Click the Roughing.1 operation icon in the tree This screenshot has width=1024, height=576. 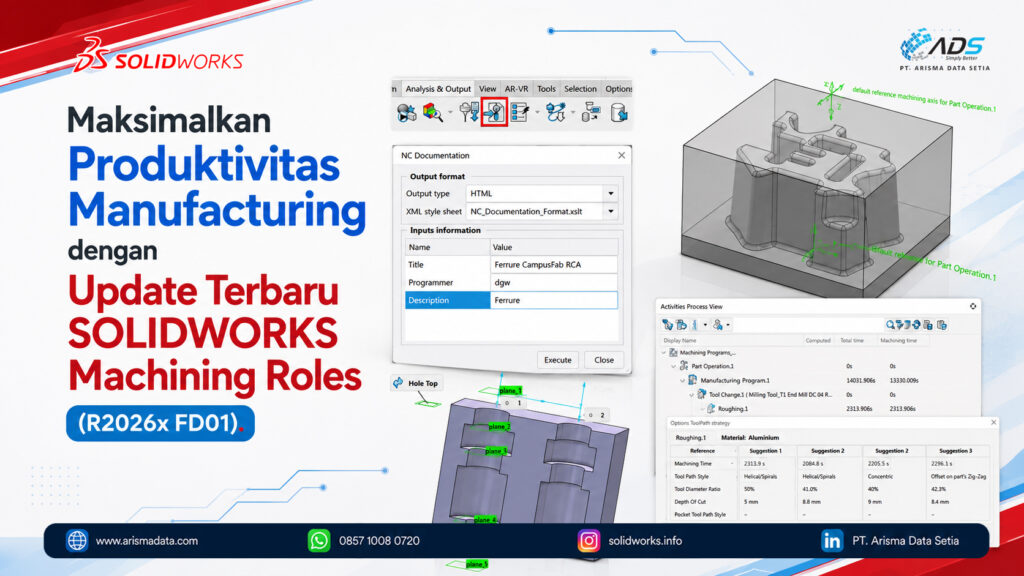tap(711, 409)
